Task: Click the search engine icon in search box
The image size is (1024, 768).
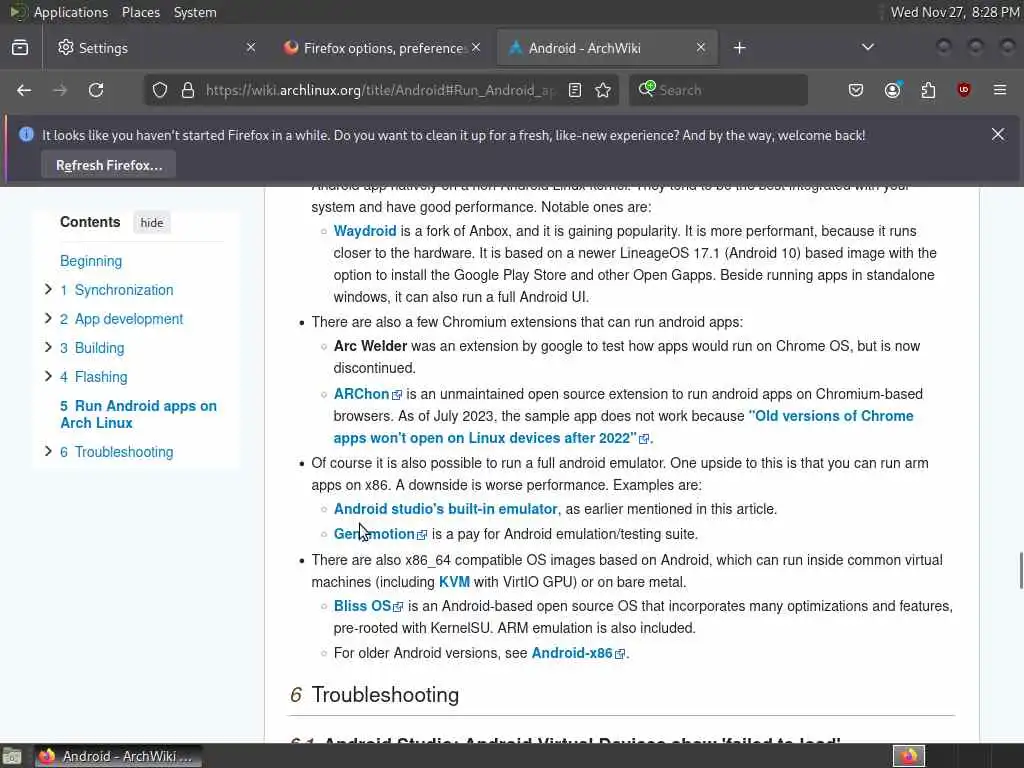Action: click(647, 89)
